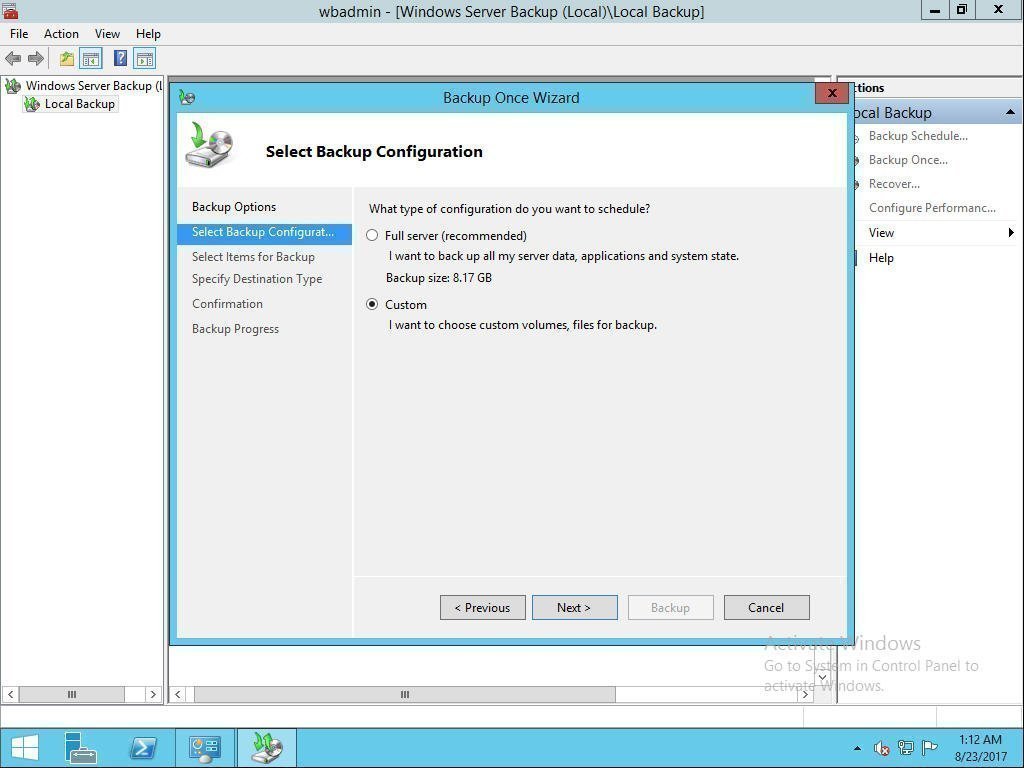Open the File menu
The height and width of the screenshot is (768, 1024).
(x=19, y=34)
